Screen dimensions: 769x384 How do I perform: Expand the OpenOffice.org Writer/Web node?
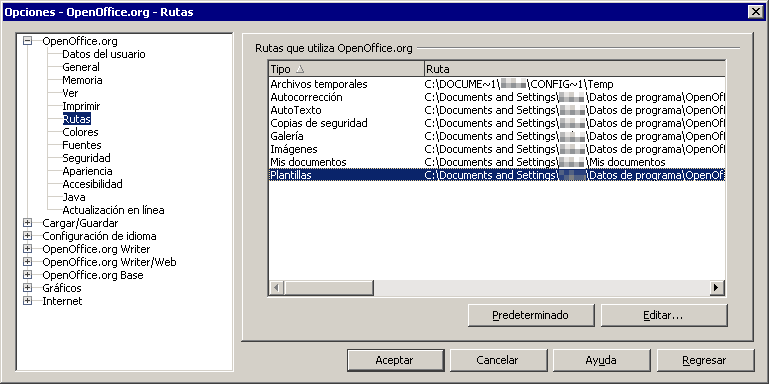coord(27,262)
